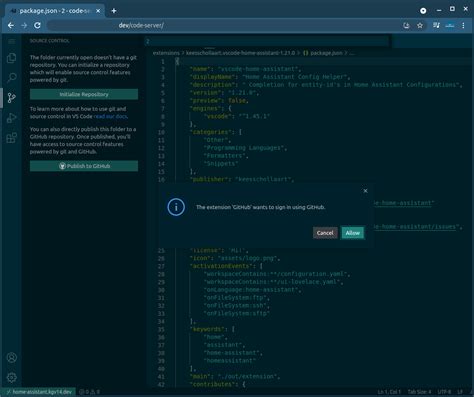Click the 'Ln 1, Col 1' status item
Screen dimensions: 474x397
[389, 392]
